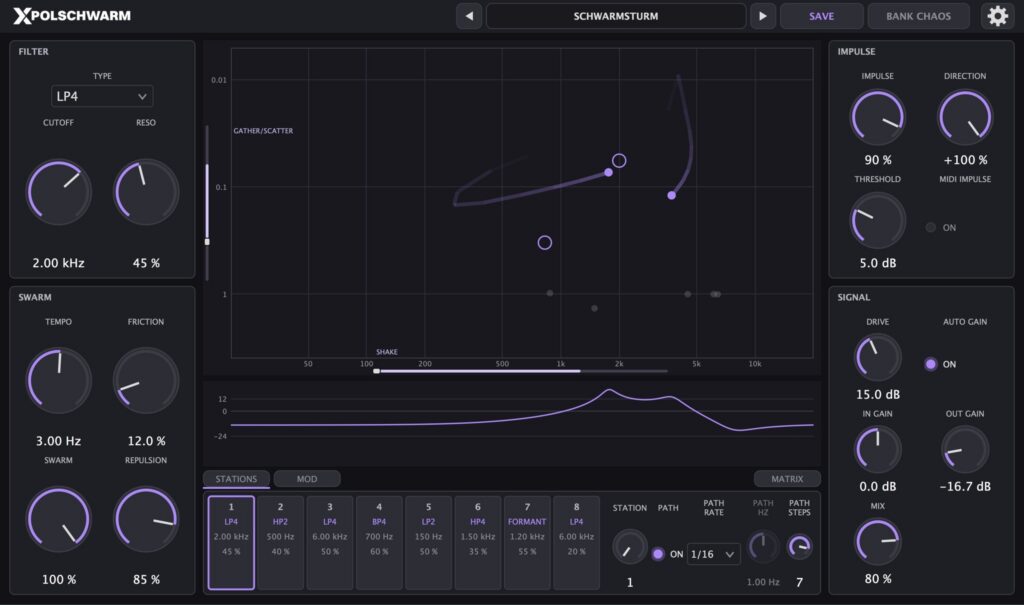Switch to the Stations tab
1024x605 pixels.
(236, 479)
